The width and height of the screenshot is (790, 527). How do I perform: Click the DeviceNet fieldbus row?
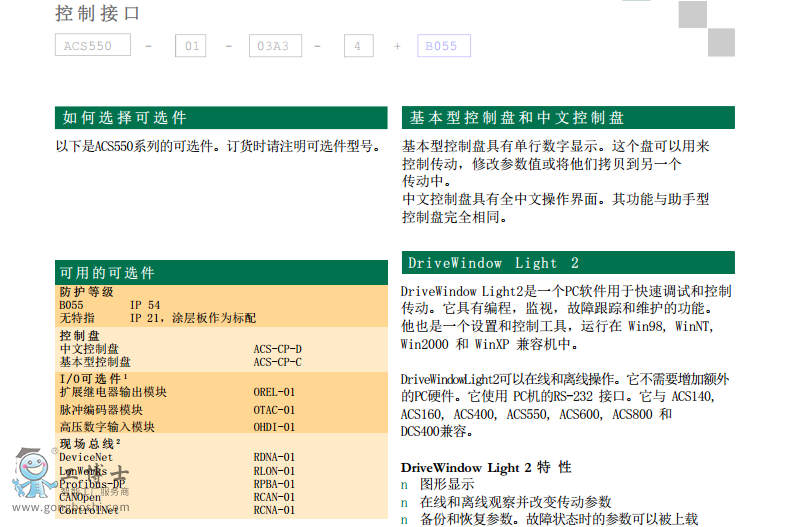pyautogui.click(x=86, y=457)
